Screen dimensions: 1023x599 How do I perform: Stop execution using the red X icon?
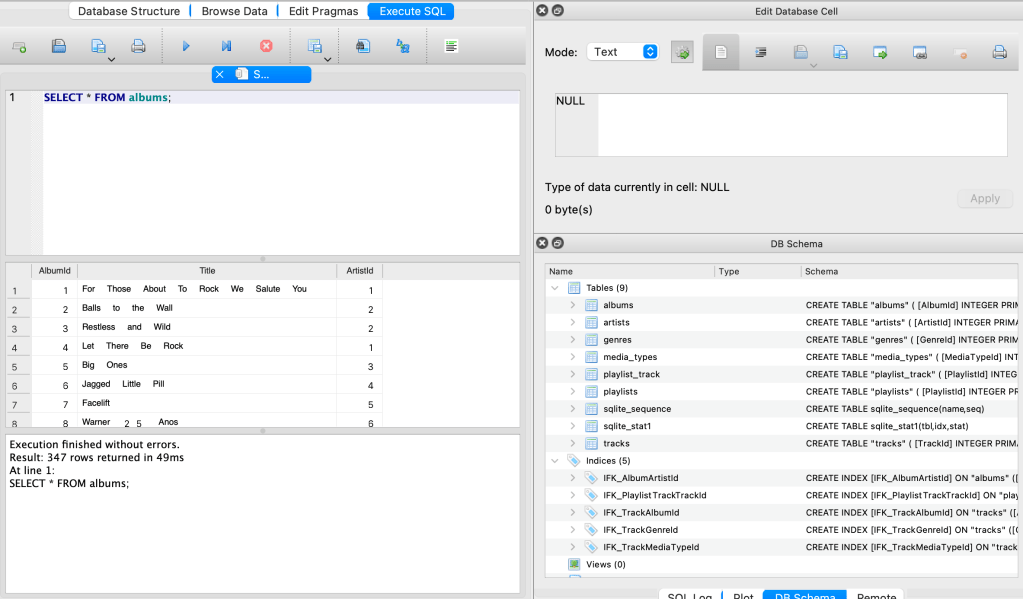tap(266, 46)
